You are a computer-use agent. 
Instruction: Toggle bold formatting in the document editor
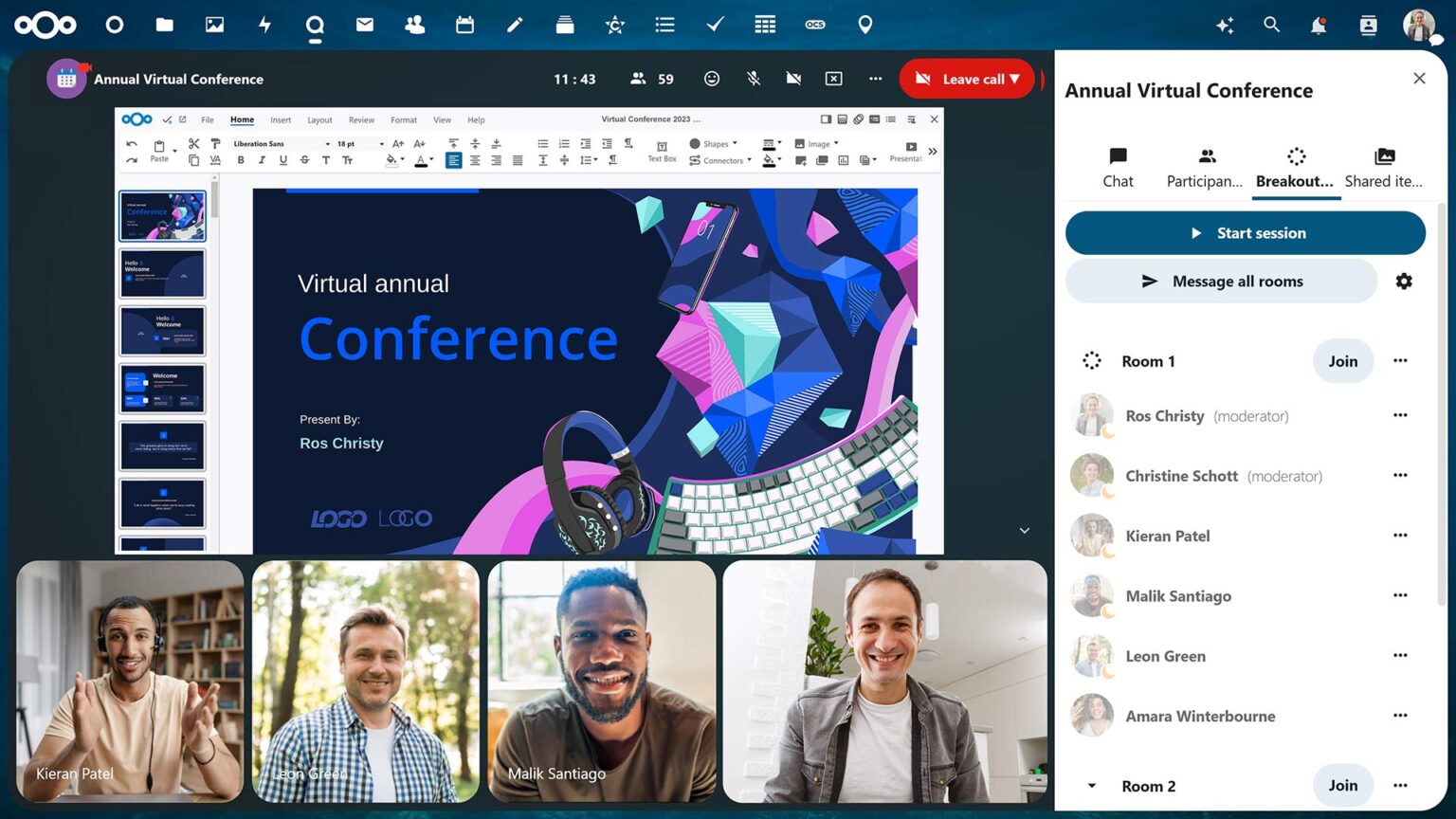click(240, 160)
